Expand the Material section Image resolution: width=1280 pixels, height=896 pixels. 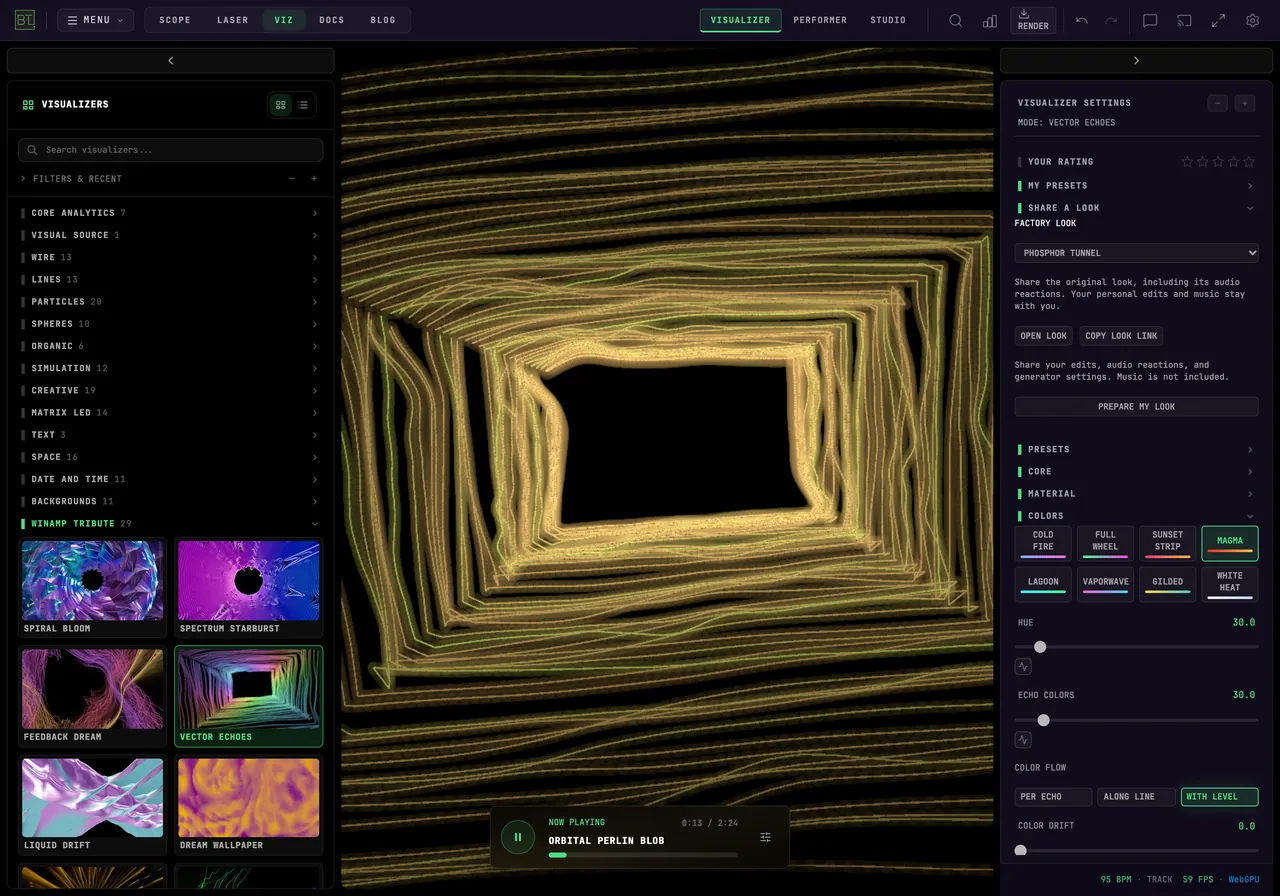point(1136,494)
